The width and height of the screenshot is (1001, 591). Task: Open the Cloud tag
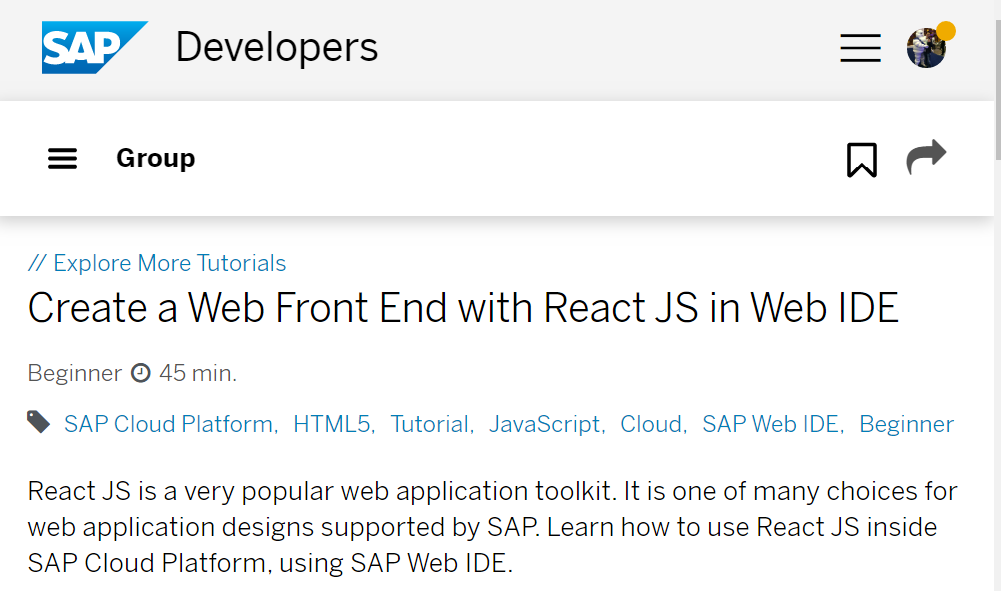653,424
